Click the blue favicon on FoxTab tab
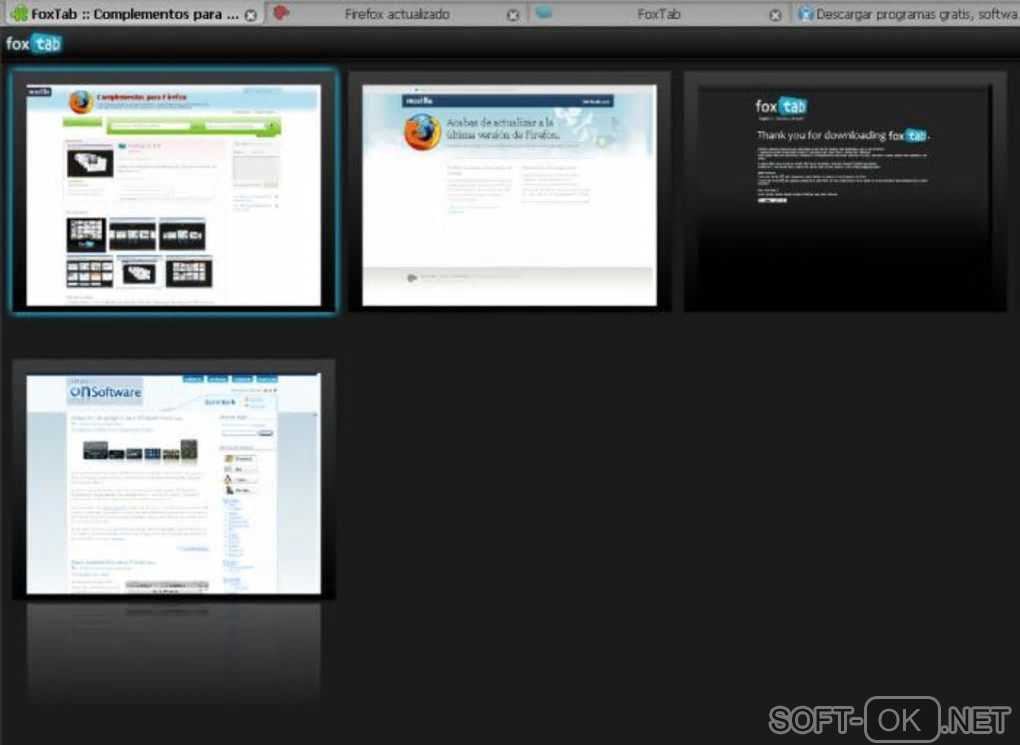Screen dimensions: 1020x745 (544, 12)
